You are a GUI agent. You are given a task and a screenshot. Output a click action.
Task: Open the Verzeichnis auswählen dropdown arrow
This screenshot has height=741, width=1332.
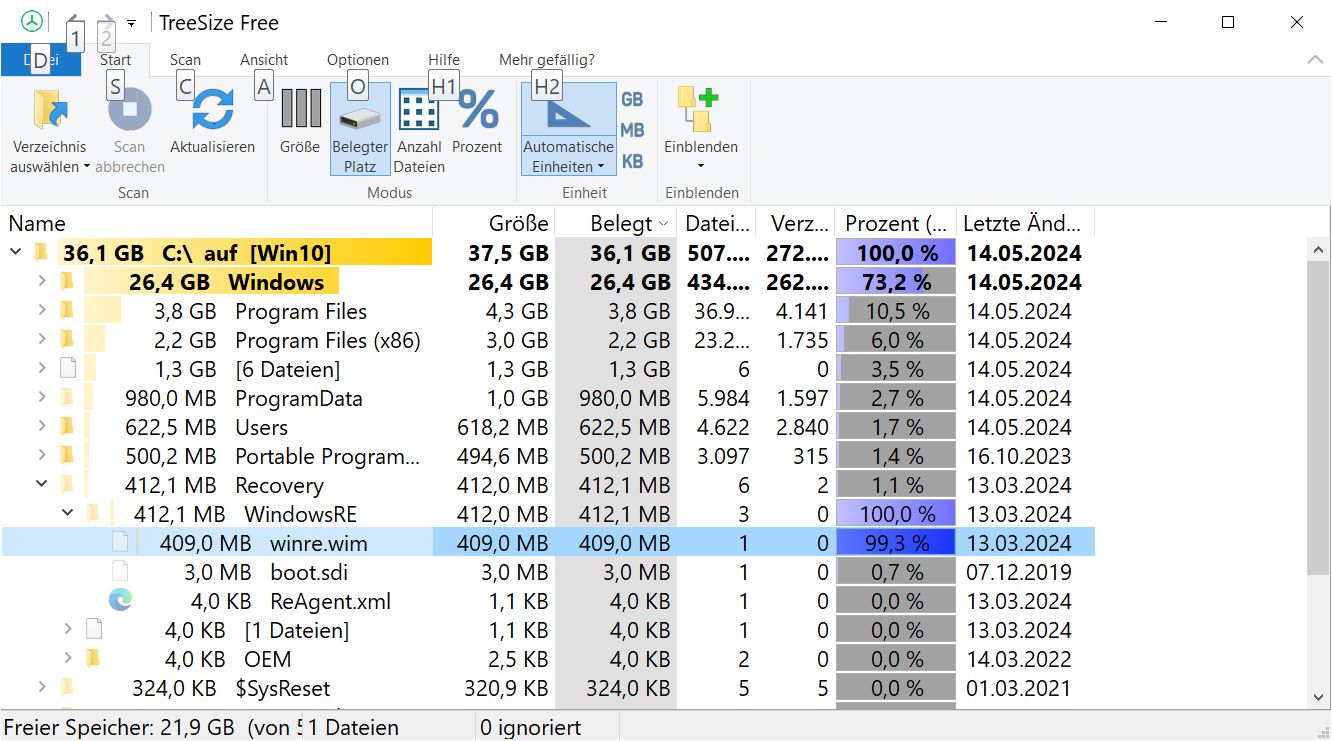coord(87,167)
